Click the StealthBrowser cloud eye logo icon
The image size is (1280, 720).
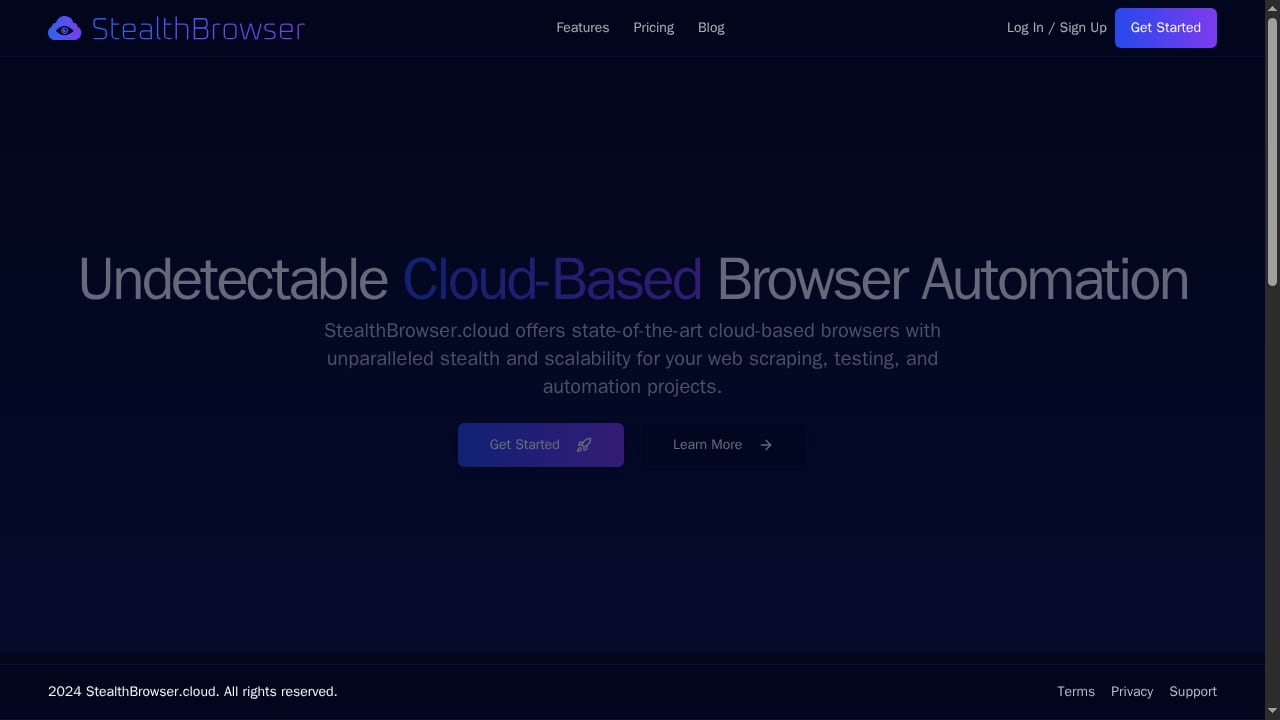[64, 28]
